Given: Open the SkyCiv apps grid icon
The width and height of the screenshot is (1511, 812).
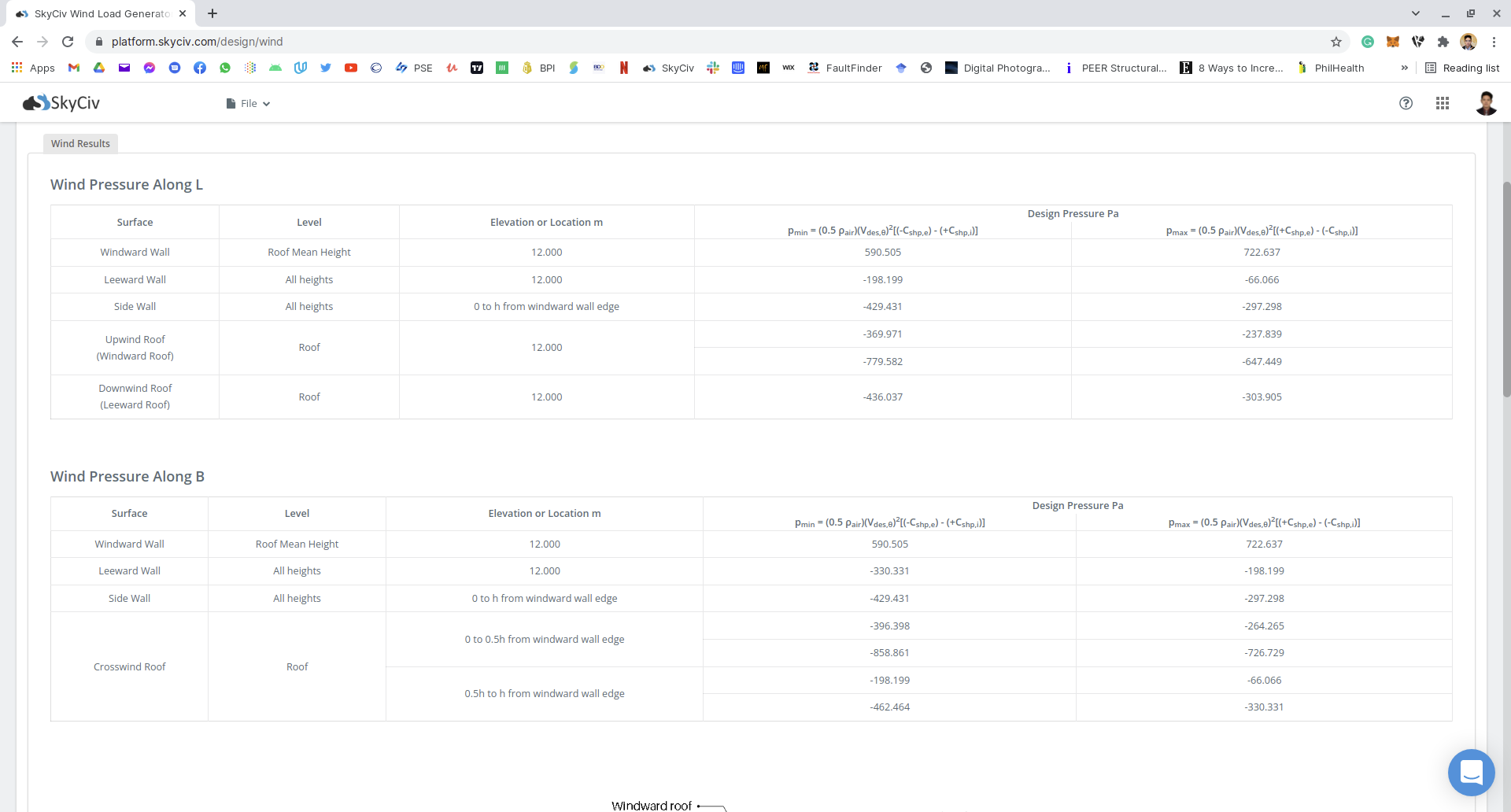Looking at the screenshot, I should click(1442, 103).
